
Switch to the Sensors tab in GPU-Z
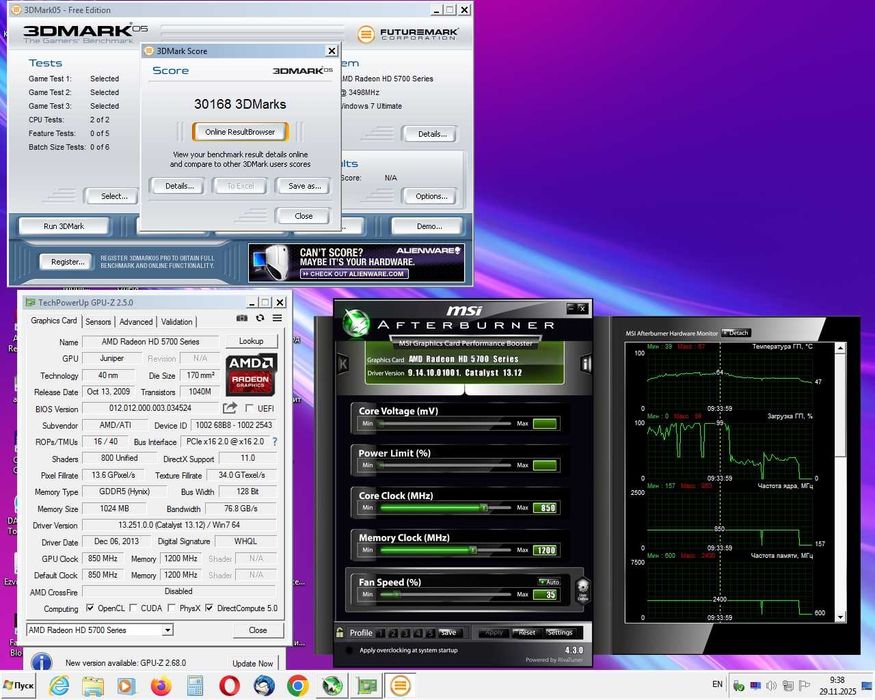(98, 322)
